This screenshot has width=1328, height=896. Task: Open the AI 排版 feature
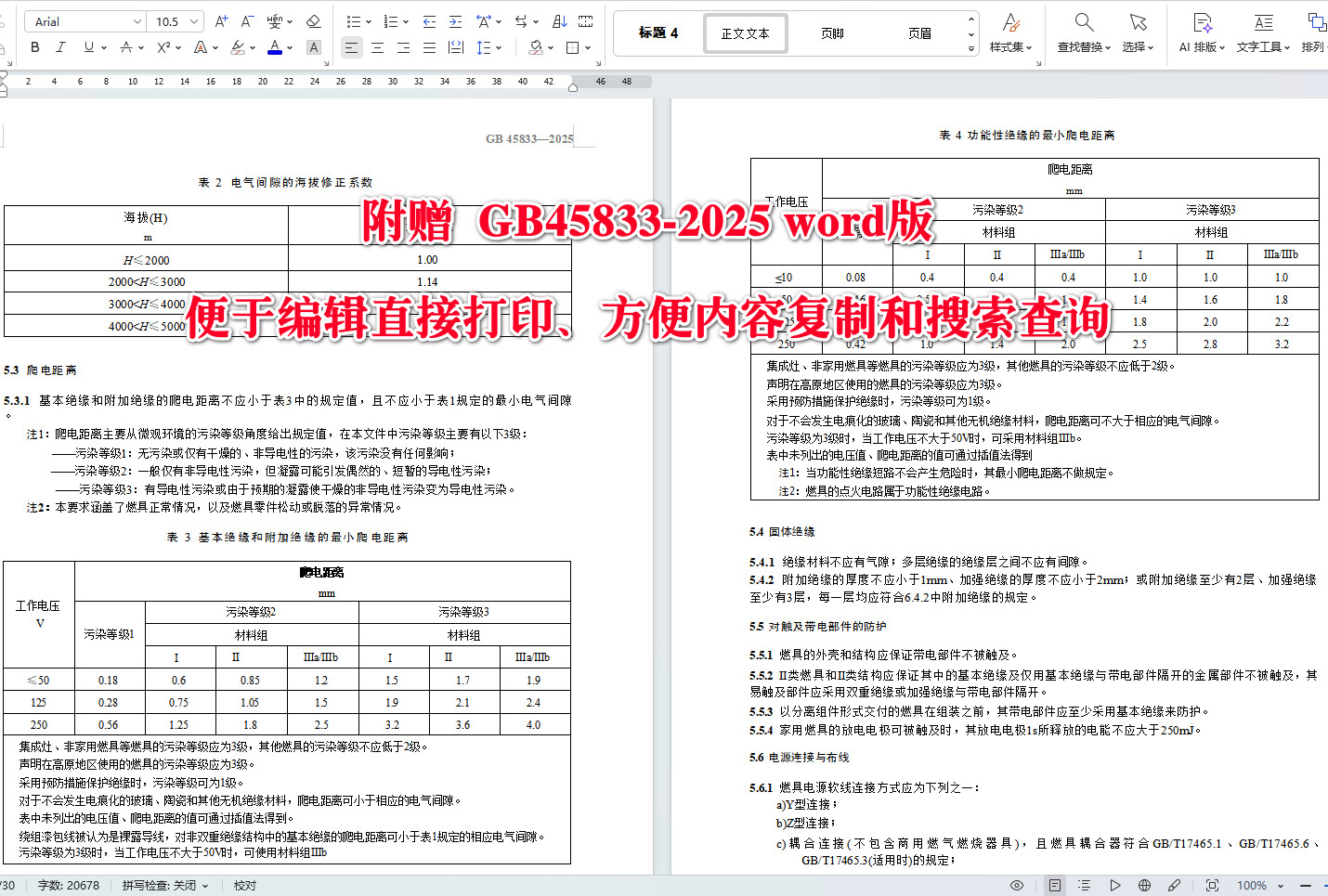(1200, 31)
